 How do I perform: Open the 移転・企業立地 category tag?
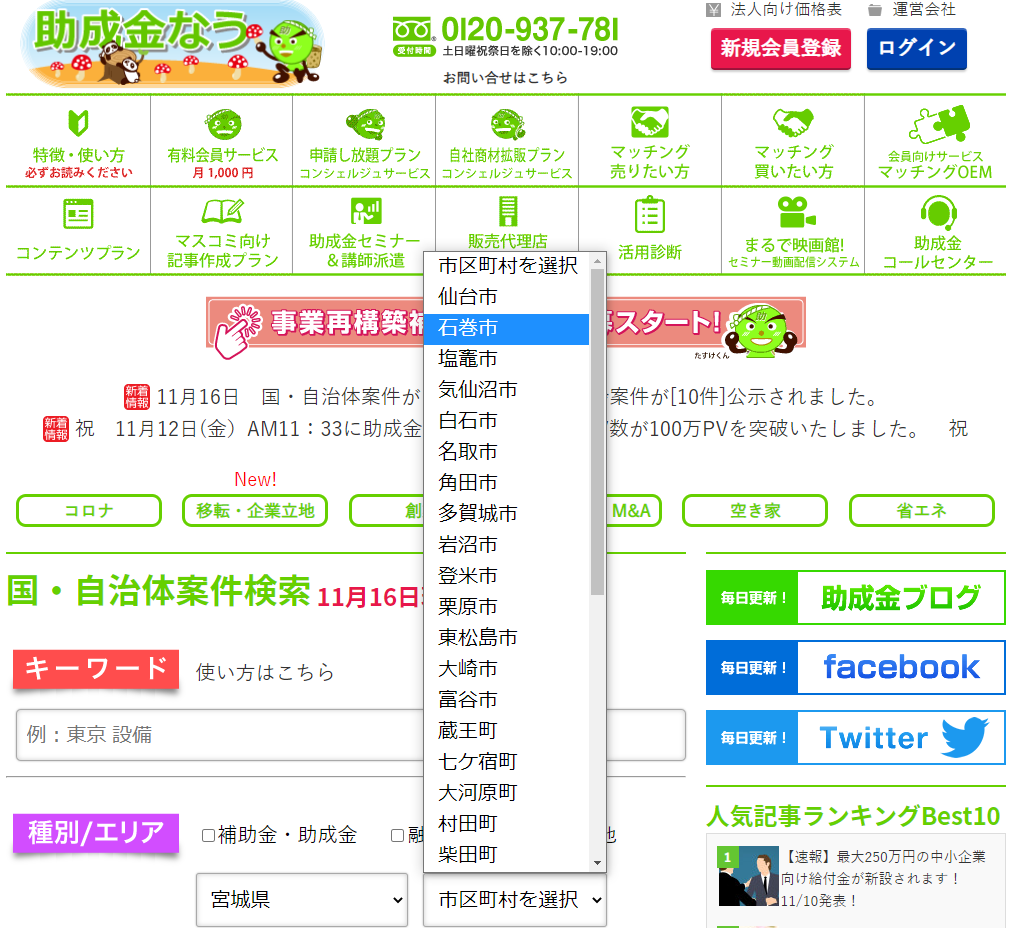255,510
